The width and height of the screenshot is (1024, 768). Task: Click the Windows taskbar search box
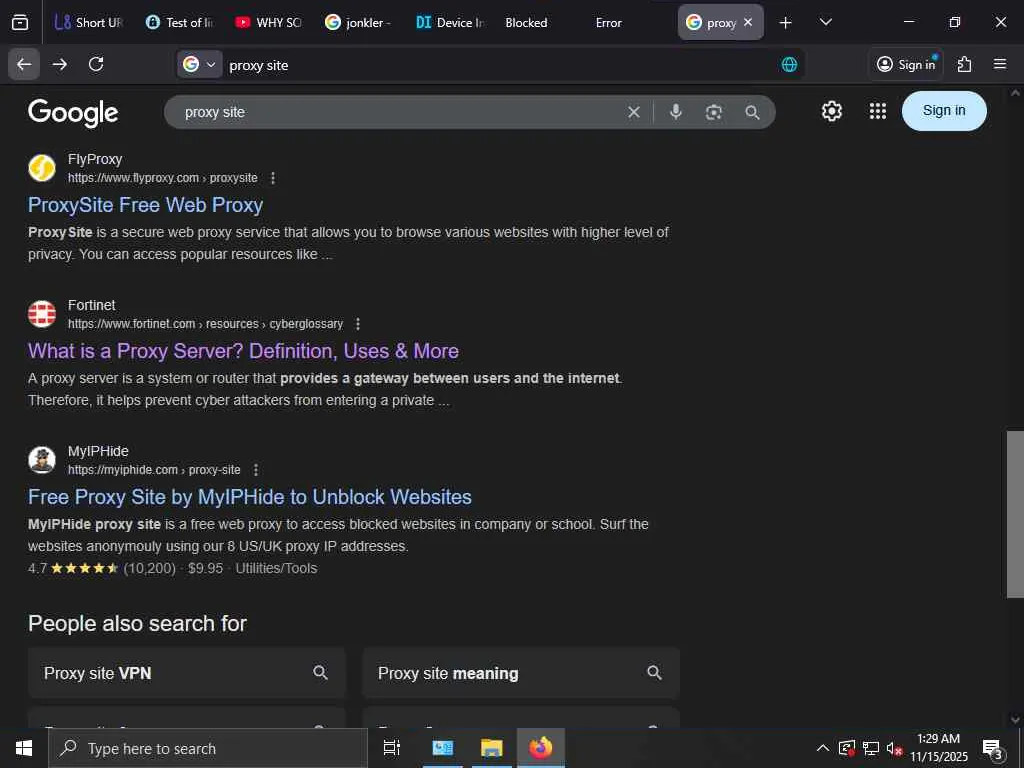coord(208,748)
